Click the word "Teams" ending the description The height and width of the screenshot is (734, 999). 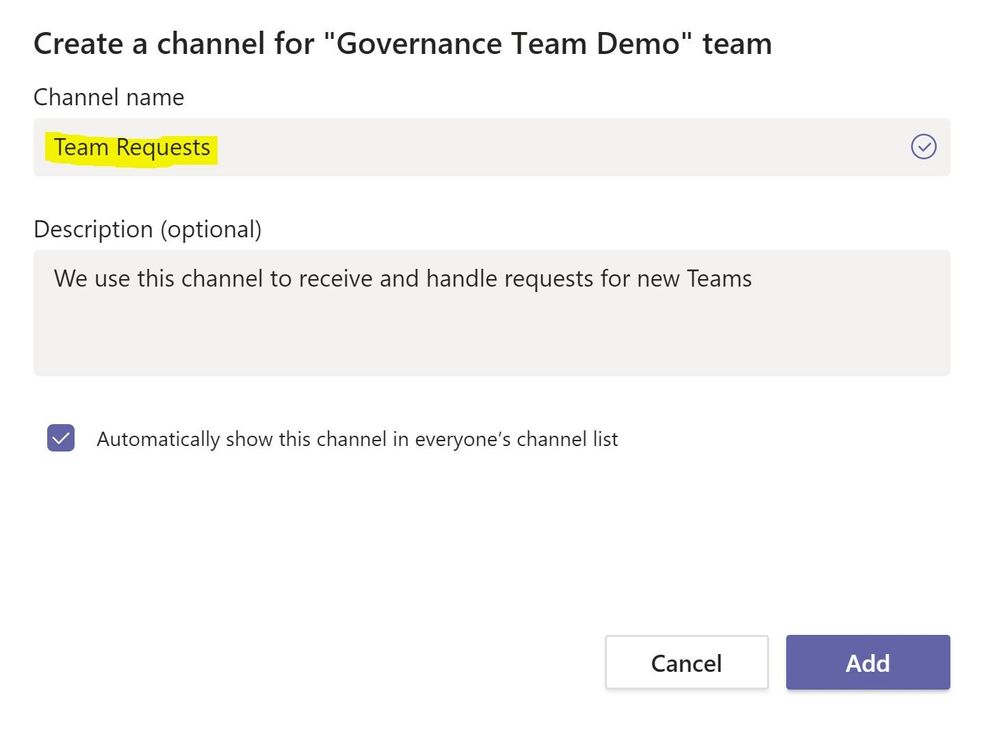[x=719, y=278]
